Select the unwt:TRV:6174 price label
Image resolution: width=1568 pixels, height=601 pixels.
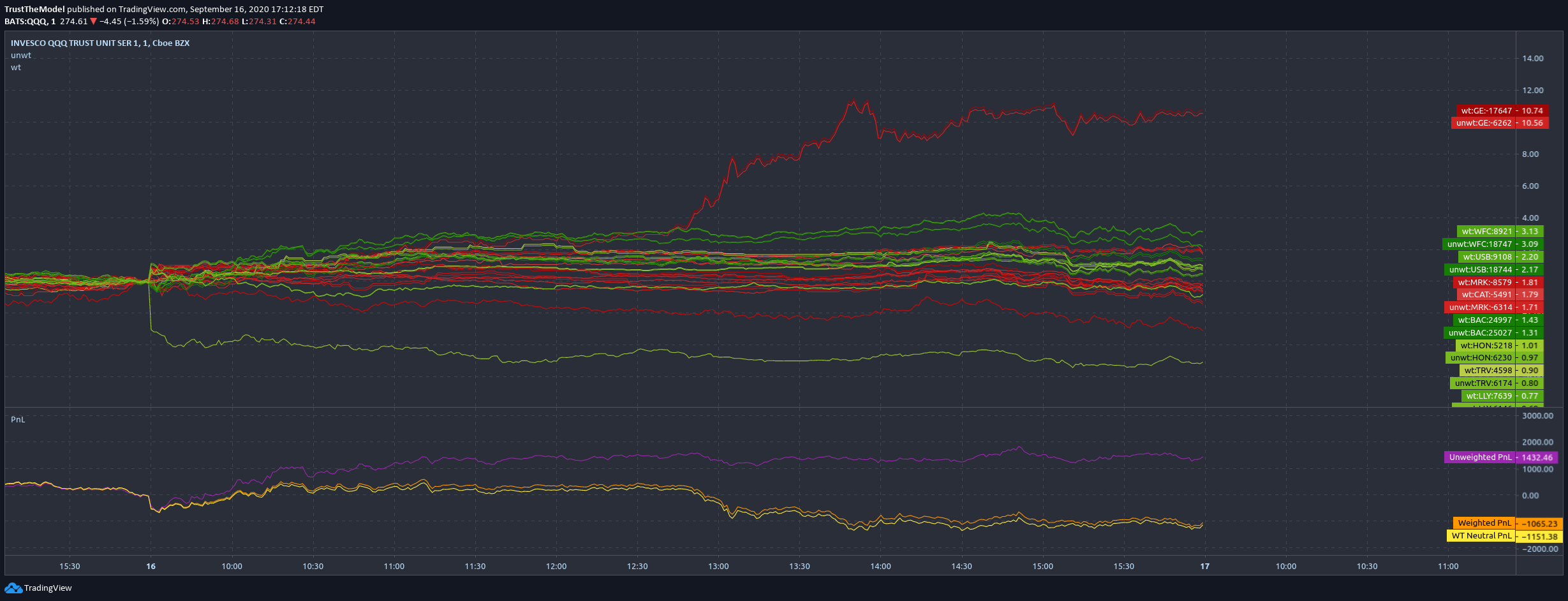tap(1483, 383)
